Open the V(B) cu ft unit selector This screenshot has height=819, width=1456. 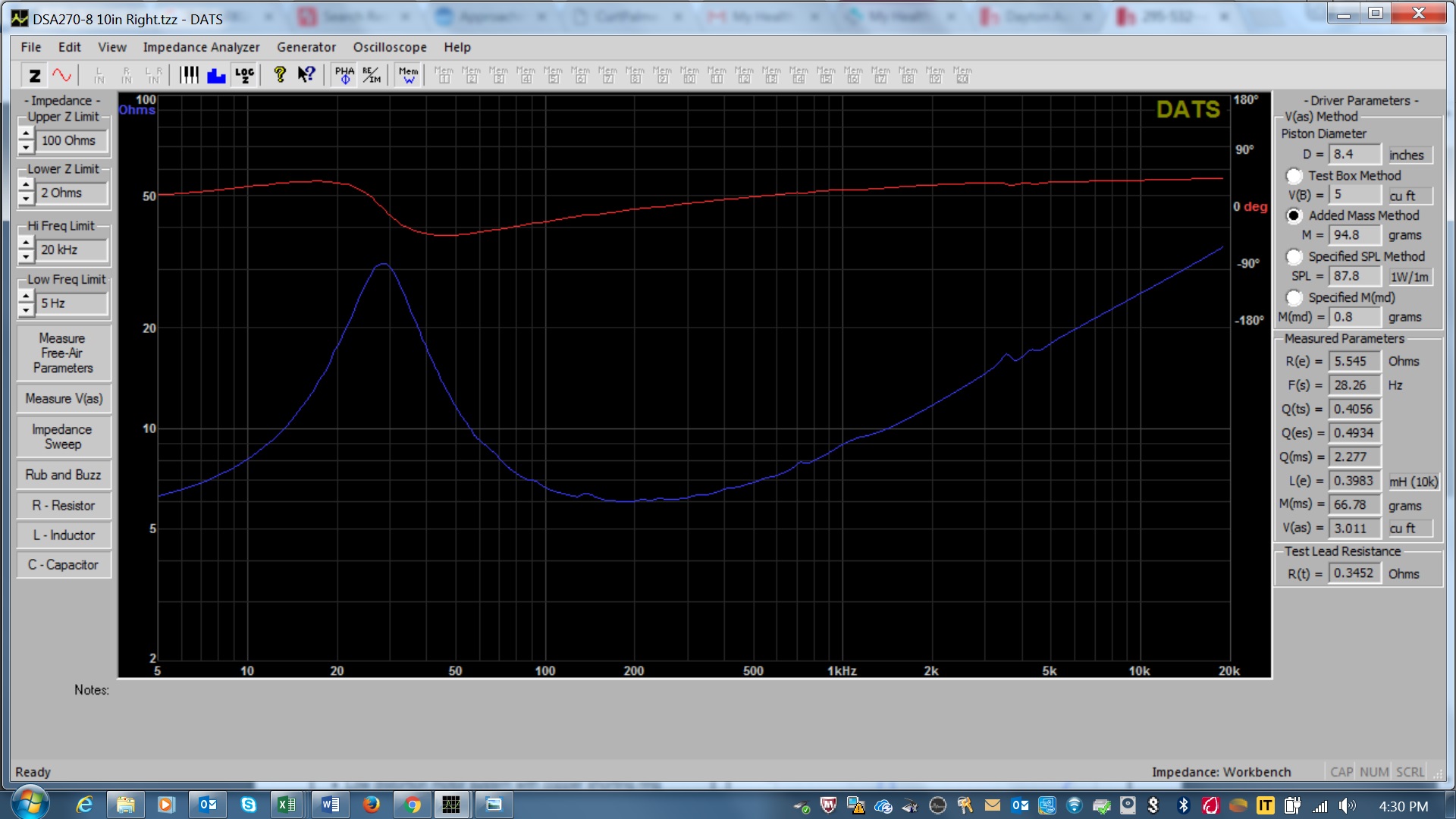1410,196
